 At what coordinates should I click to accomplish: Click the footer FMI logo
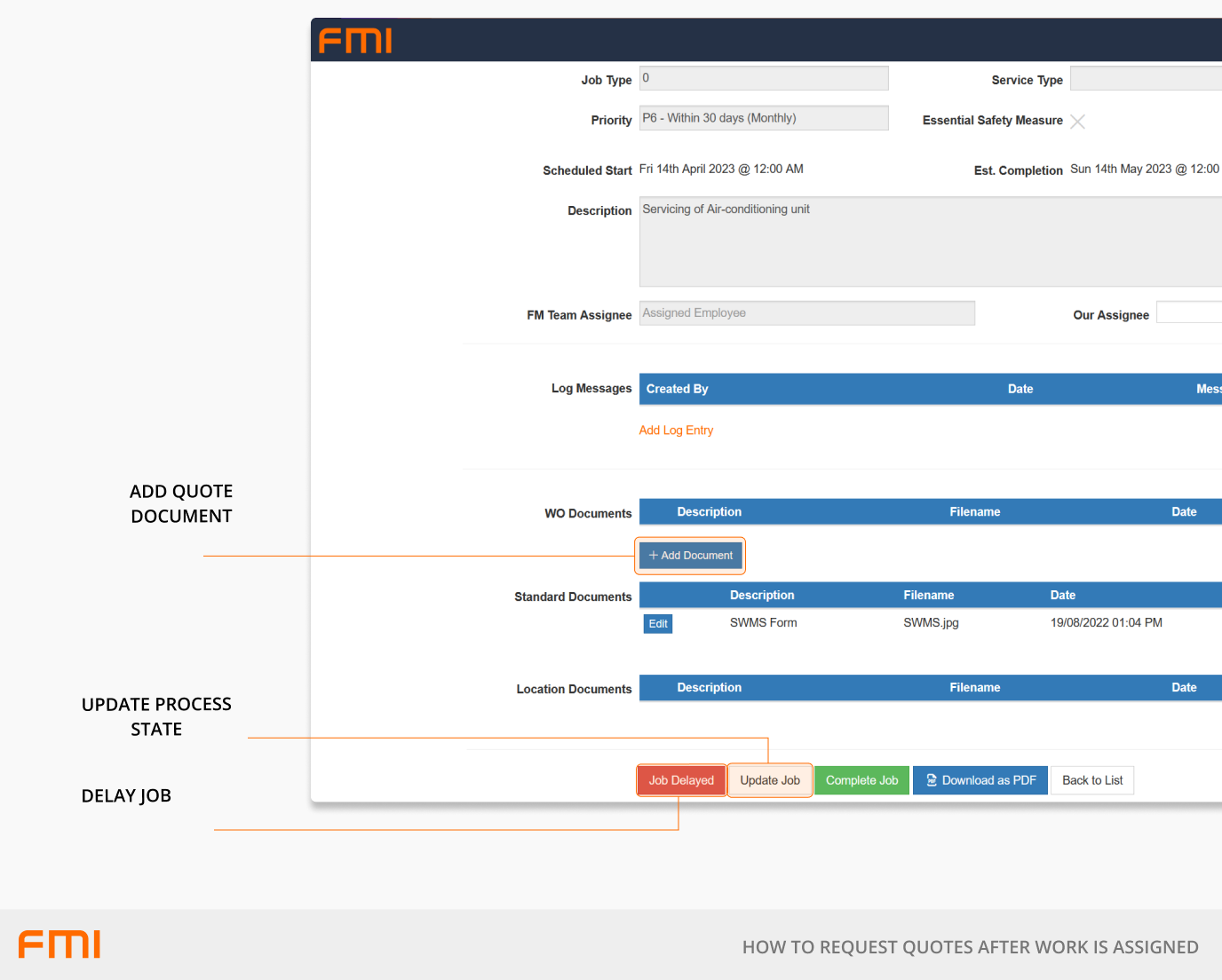[x=60, y=944]
